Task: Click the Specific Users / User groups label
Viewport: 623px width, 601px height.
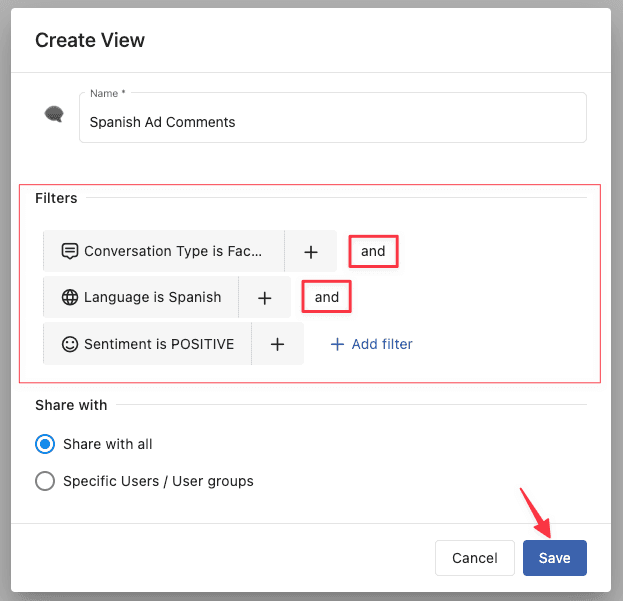Action: coord(158,481)
